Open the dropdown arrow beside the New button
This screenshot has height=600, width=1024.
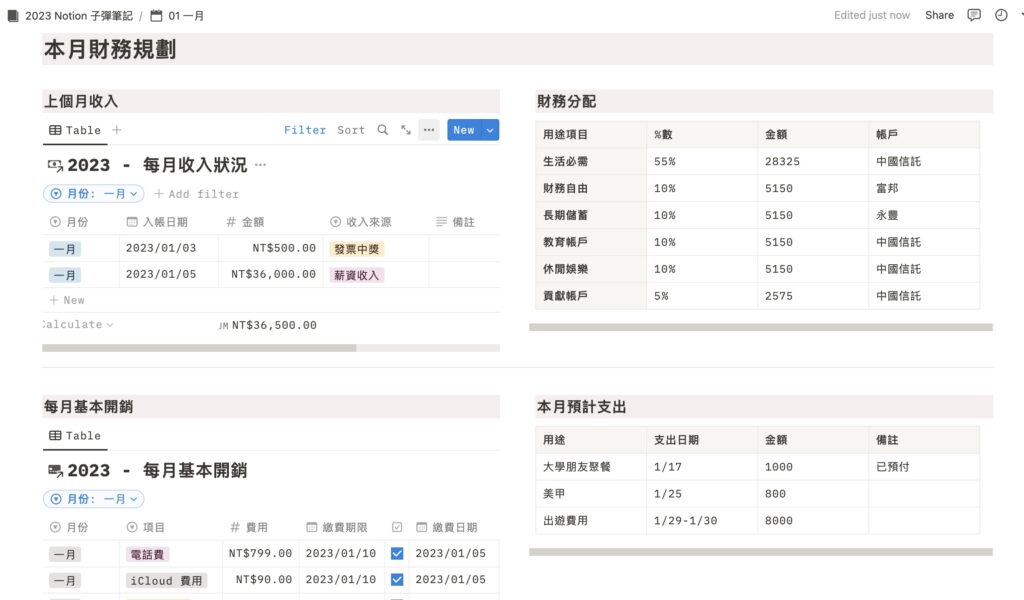click(490, 130)
